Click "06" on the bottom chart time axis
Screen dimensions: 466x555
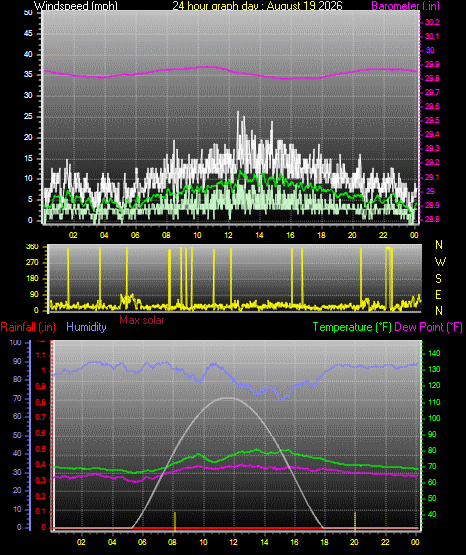tap(142, 542)
